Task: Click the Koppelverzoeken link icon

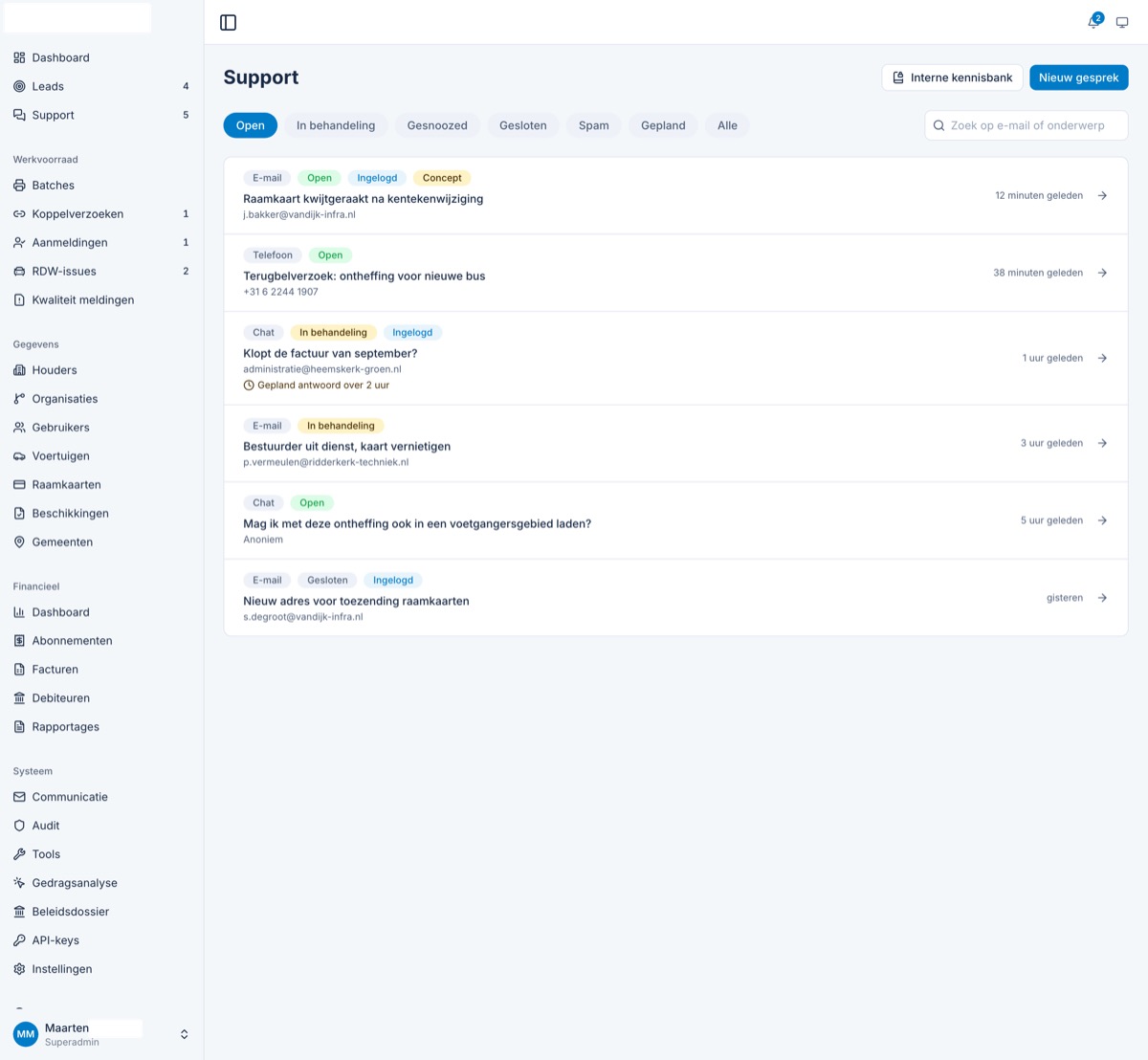Action: [19, 214]
